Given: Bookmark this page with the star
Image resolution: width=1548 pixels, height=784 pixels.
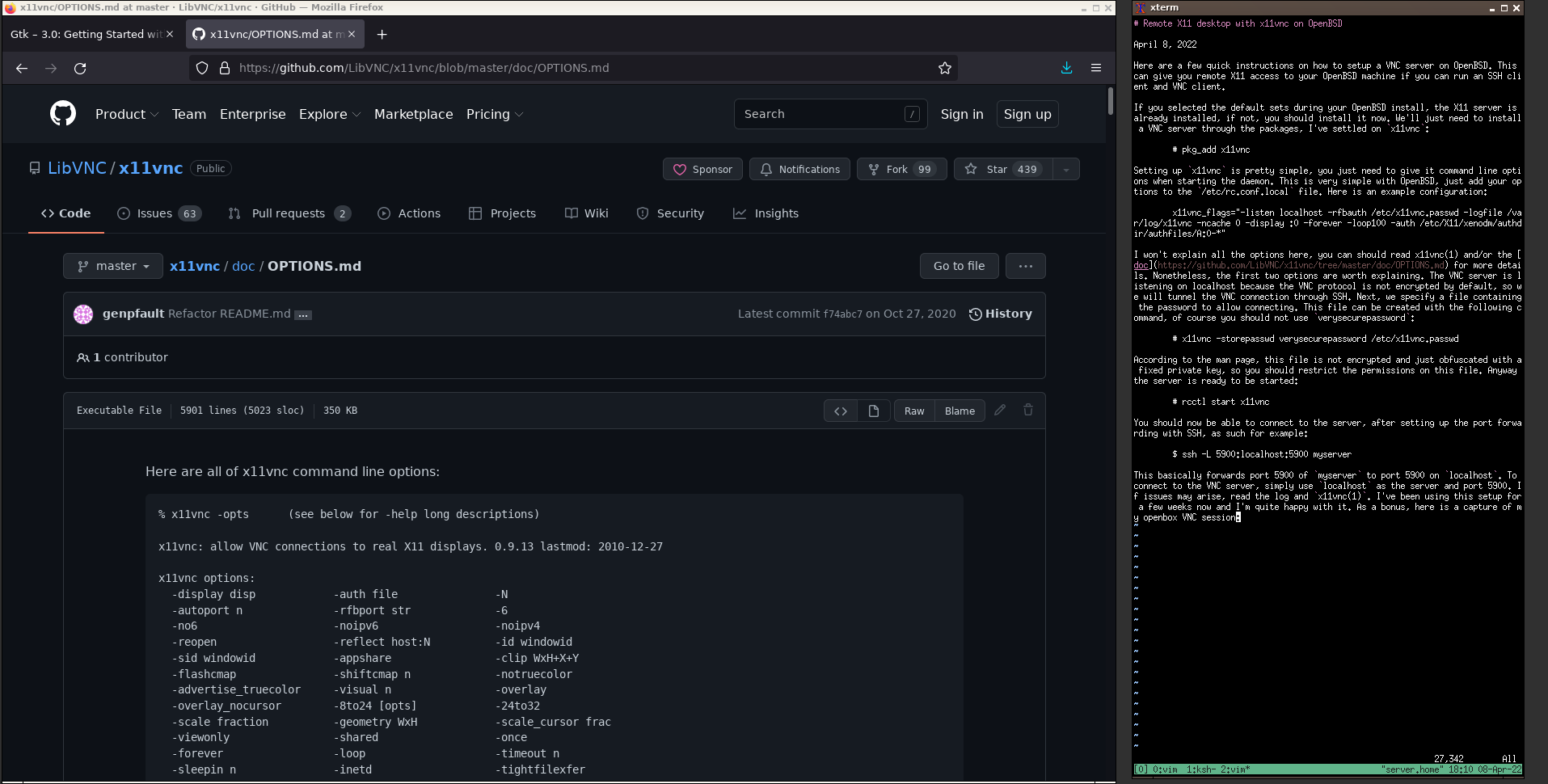Looking at the screenshot, I should coord(945,68).
